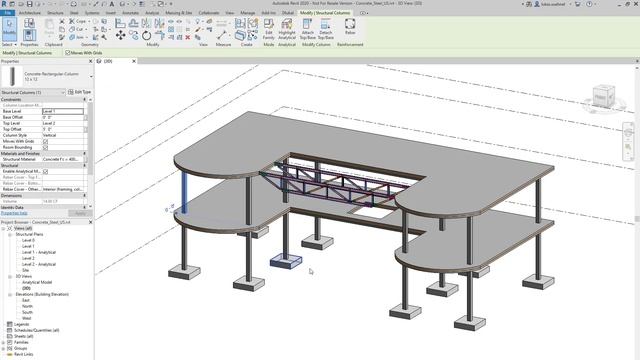Open the Select panel dropdown

(x=9, y=44)
